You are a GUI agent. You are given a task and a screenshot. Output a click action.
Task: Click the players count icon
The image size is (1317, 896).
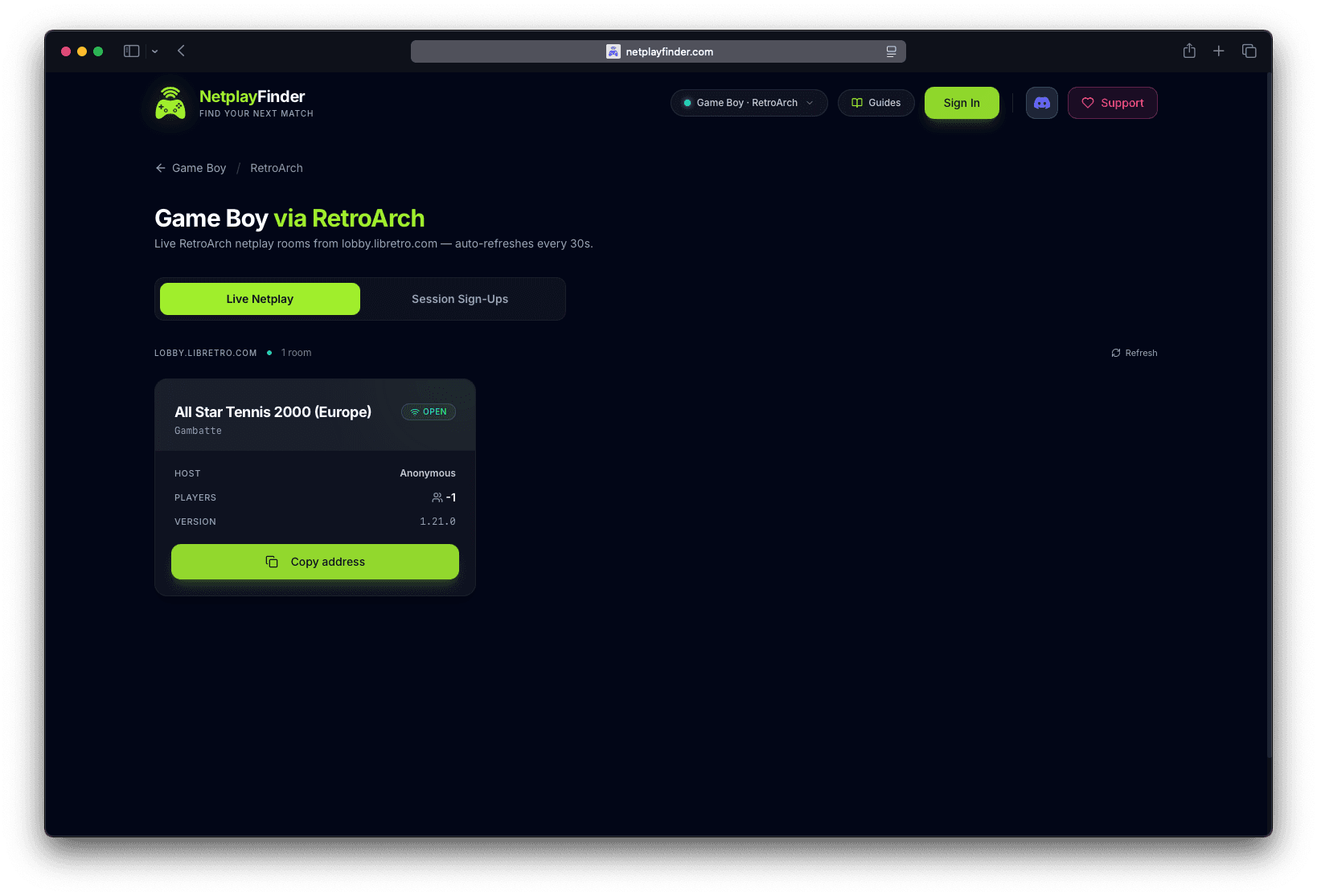pos(437,497)
